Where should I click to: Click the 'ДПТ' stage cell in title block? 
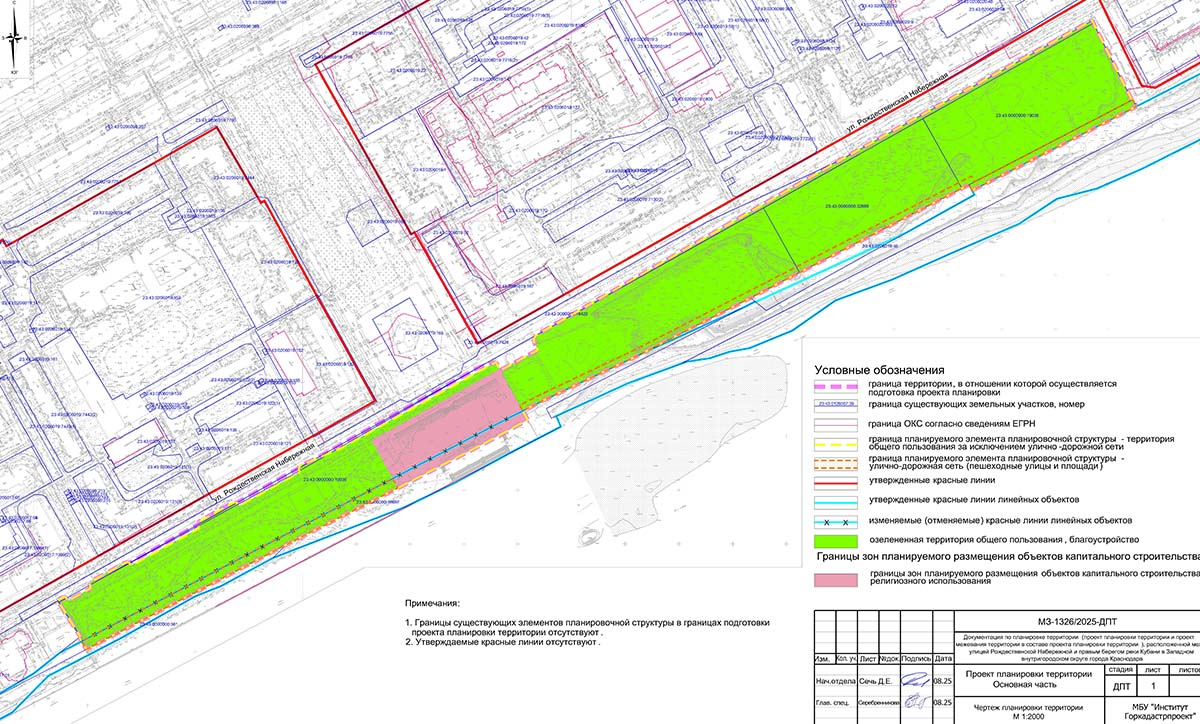[1123, 688]
